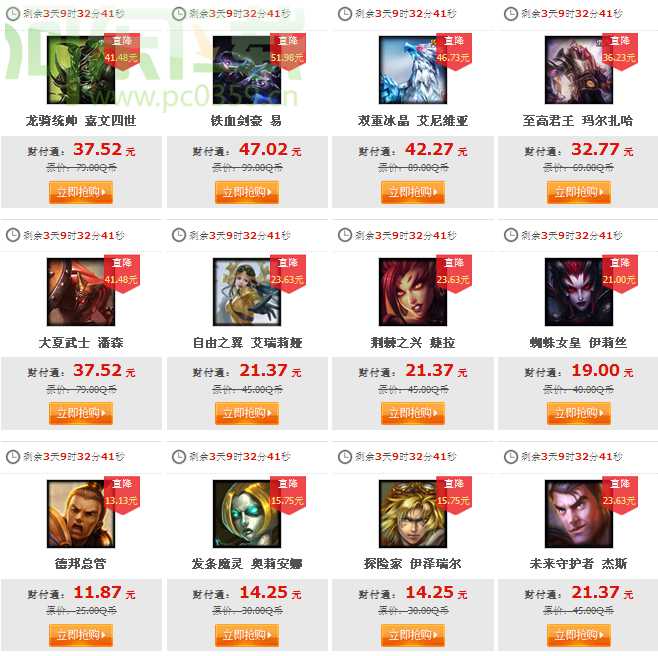Purchase 双重冰晶 艾尼维亚 via 立即抢购
The width and height of the screenshot is (658, 656).
tap(413, 192)
